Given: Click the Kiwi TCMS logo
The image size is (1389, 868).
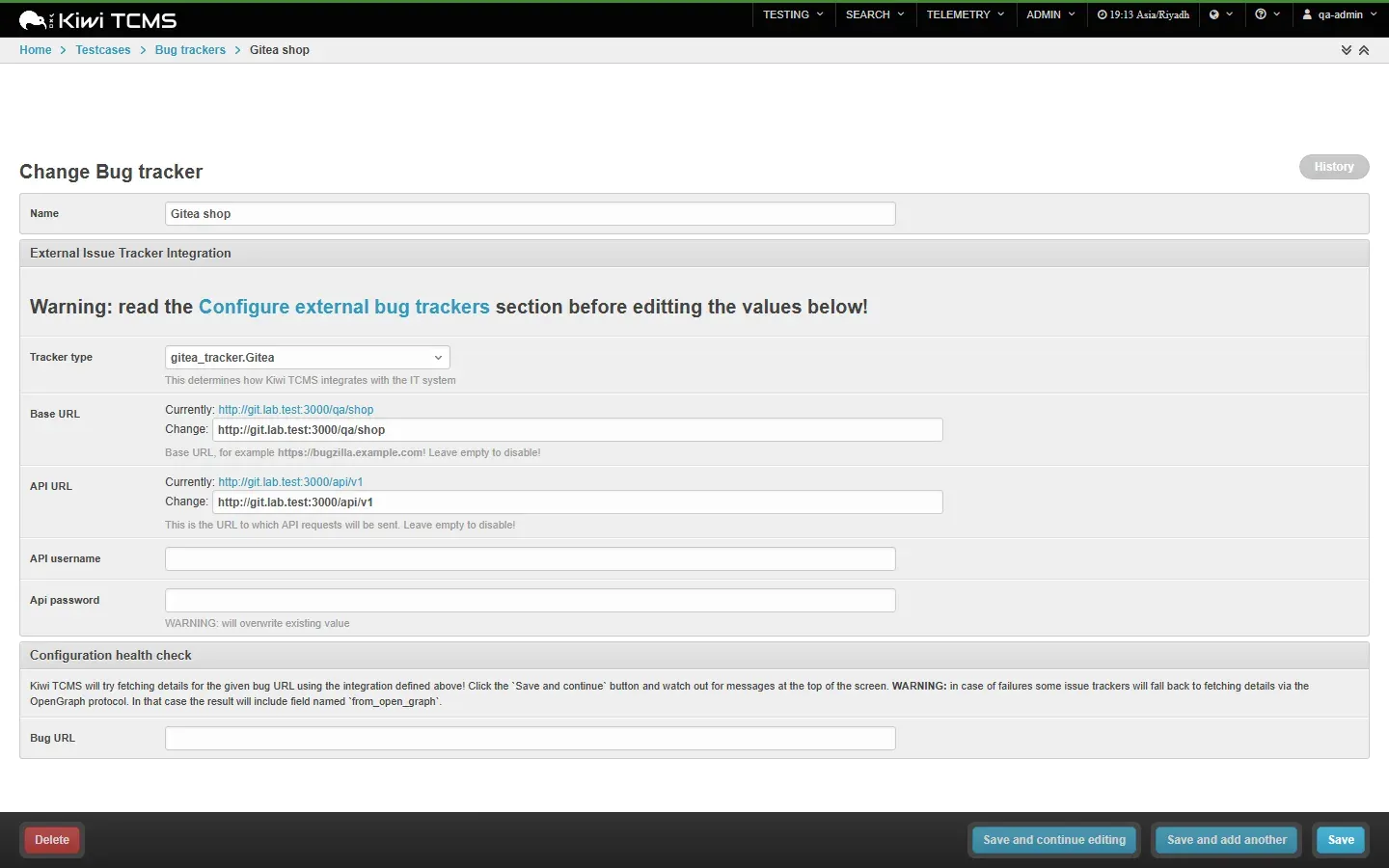Looking at the screenshot, I should pyautogui.click(x=97, y=20).
